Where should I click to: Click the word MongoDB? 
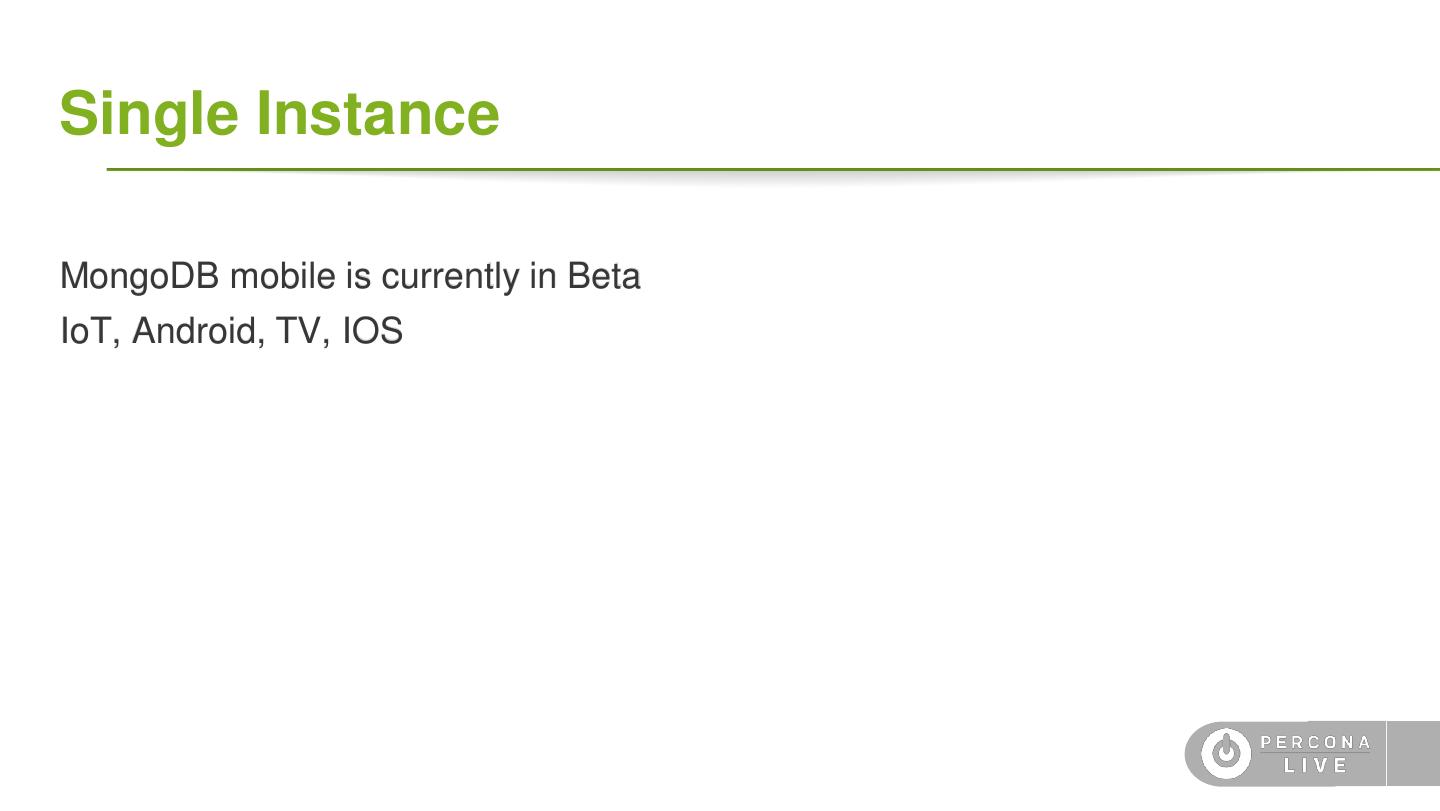click(140, 277)
